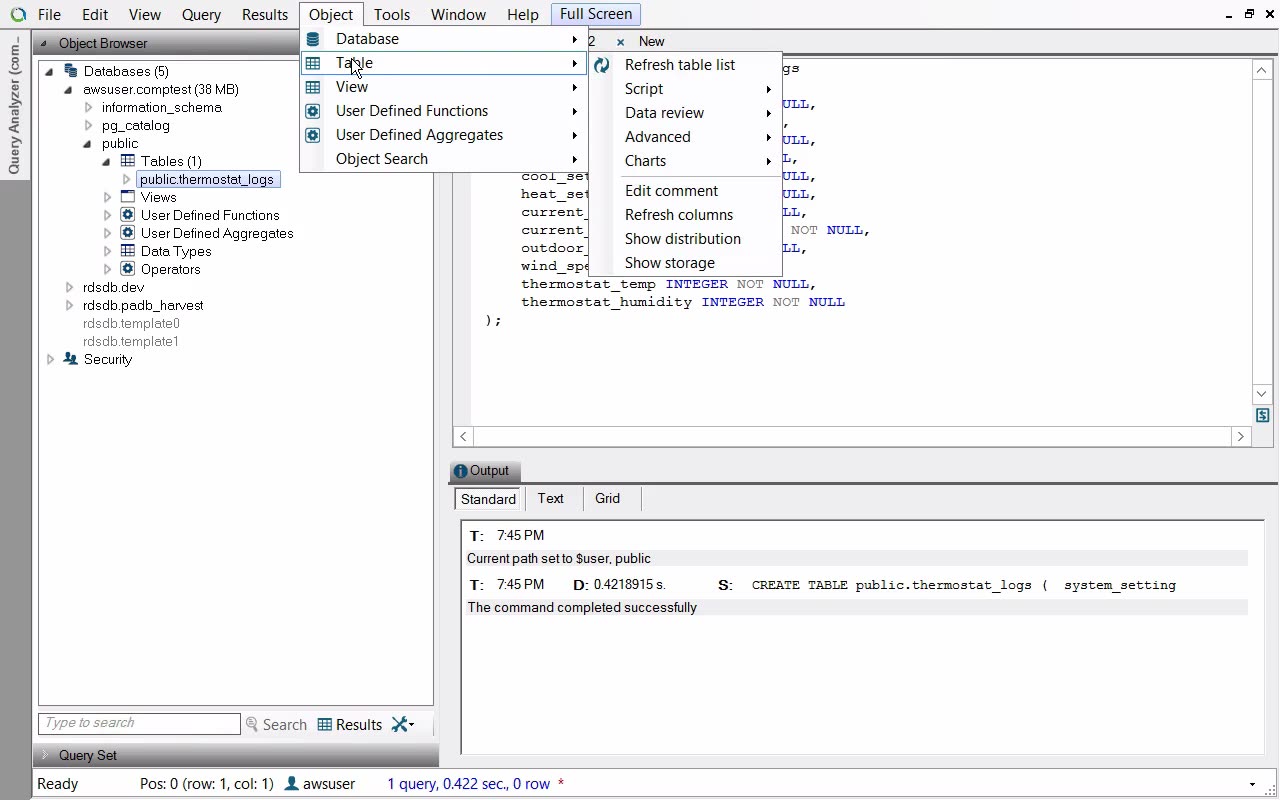Screen dimensions: 1280x800
Task: Click the Security users icon in tree
Action: (x=70, y=359)
